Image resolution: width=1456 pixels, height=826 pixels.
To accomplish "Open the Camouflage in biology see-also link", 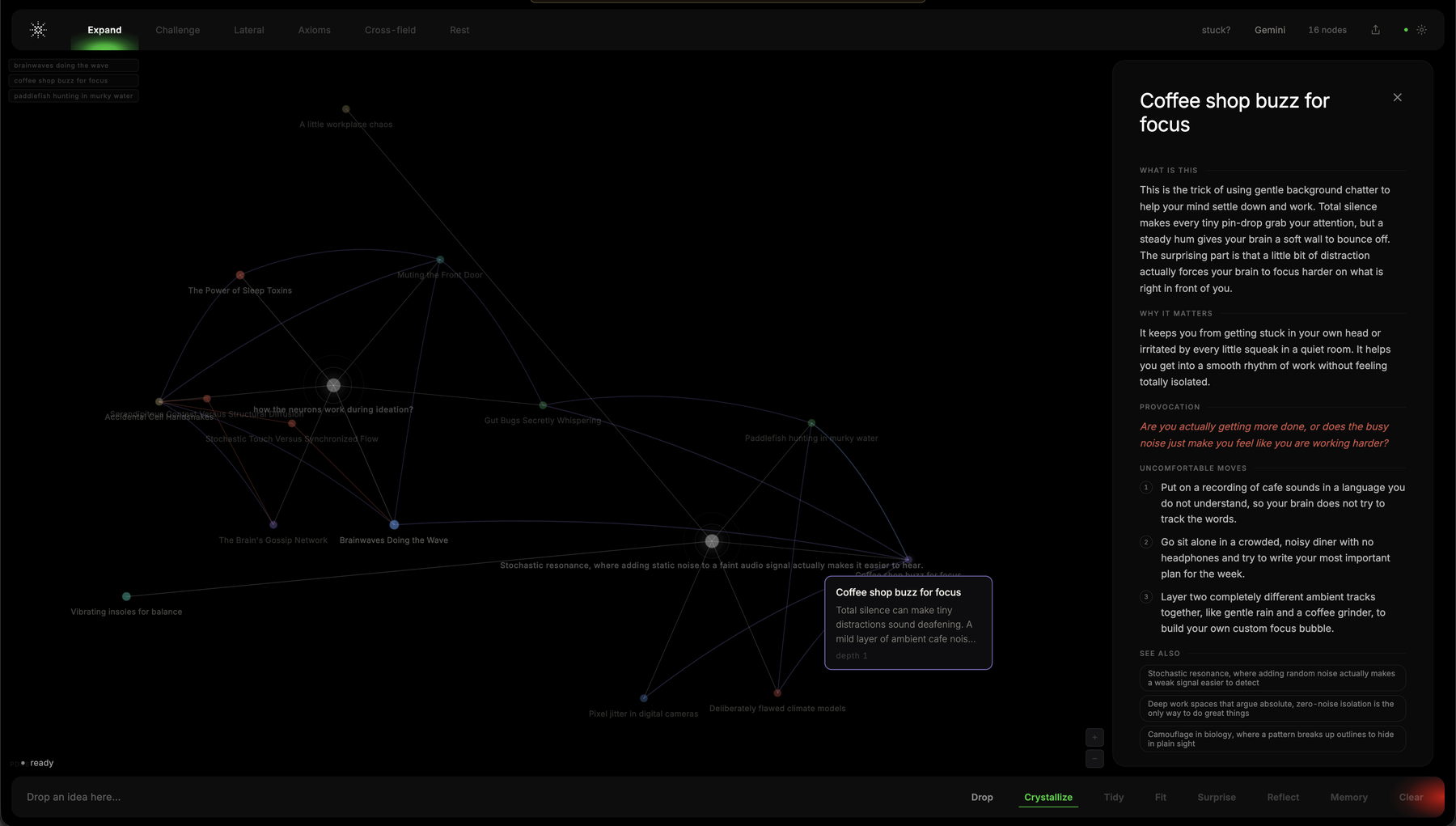I will tap(1272, 739).
